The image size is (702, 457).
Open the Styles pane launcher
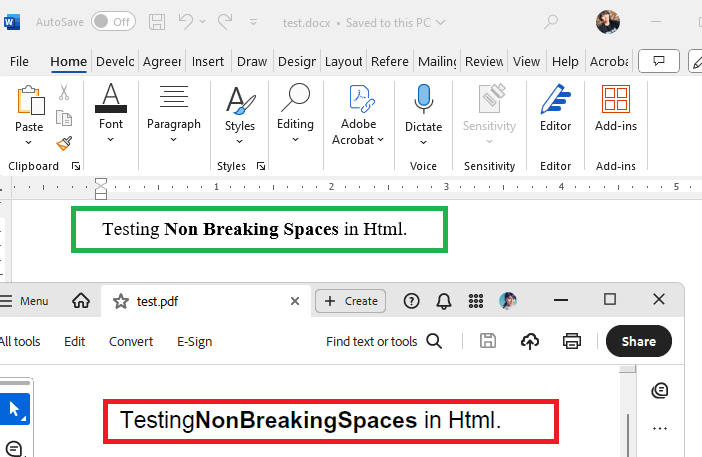coord(261,166)
